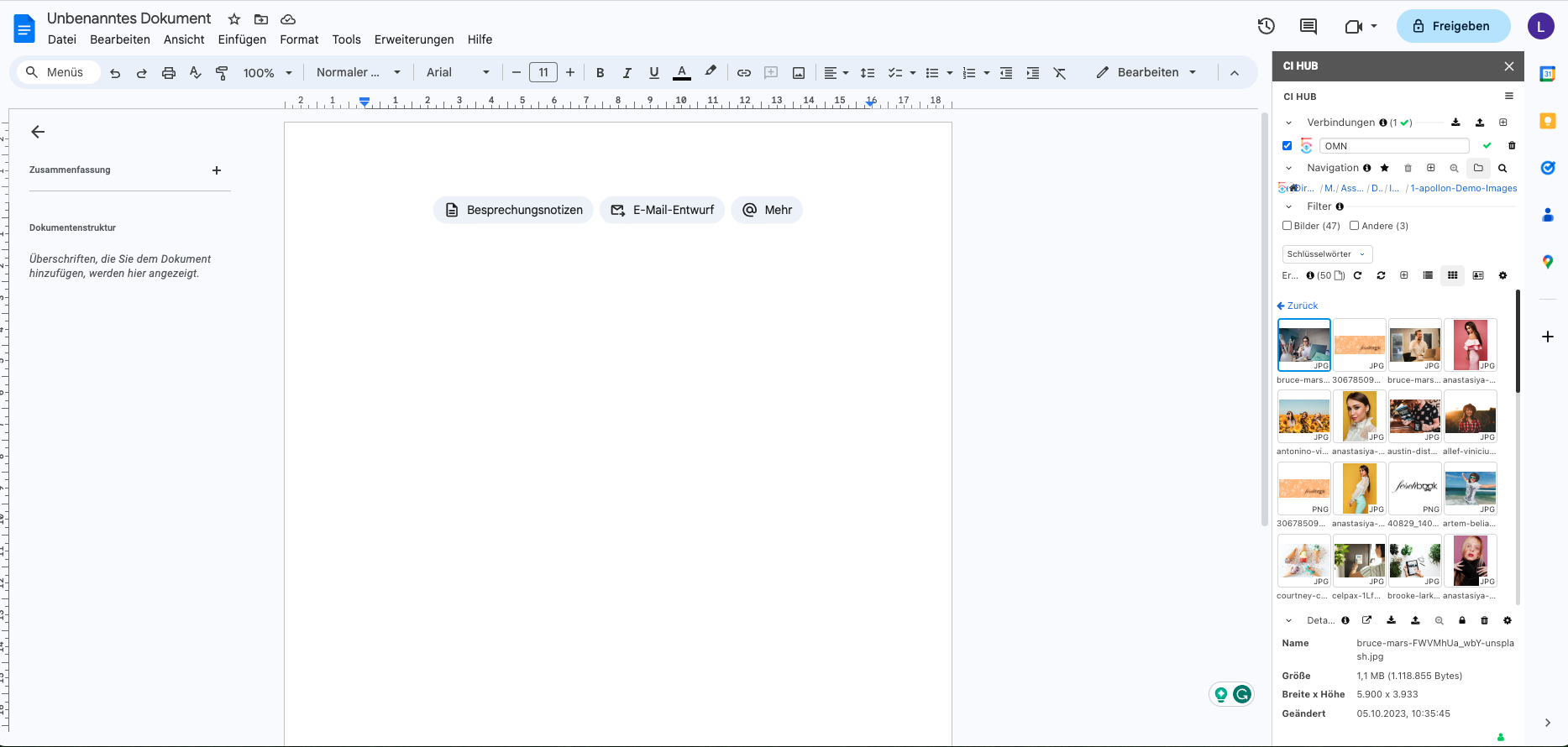Close the outline with the back arrow
Viewport: 1568px width, 747px height.
point(38,132)
